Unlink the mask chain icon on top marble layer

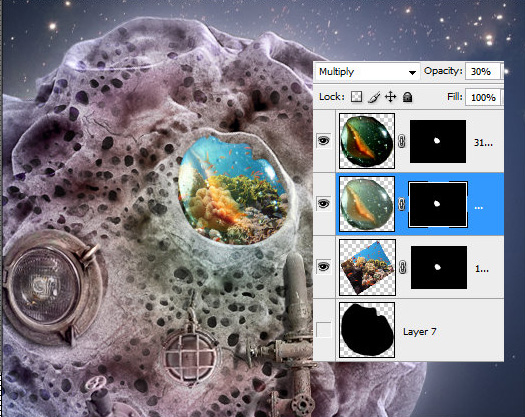coord(402,141)
